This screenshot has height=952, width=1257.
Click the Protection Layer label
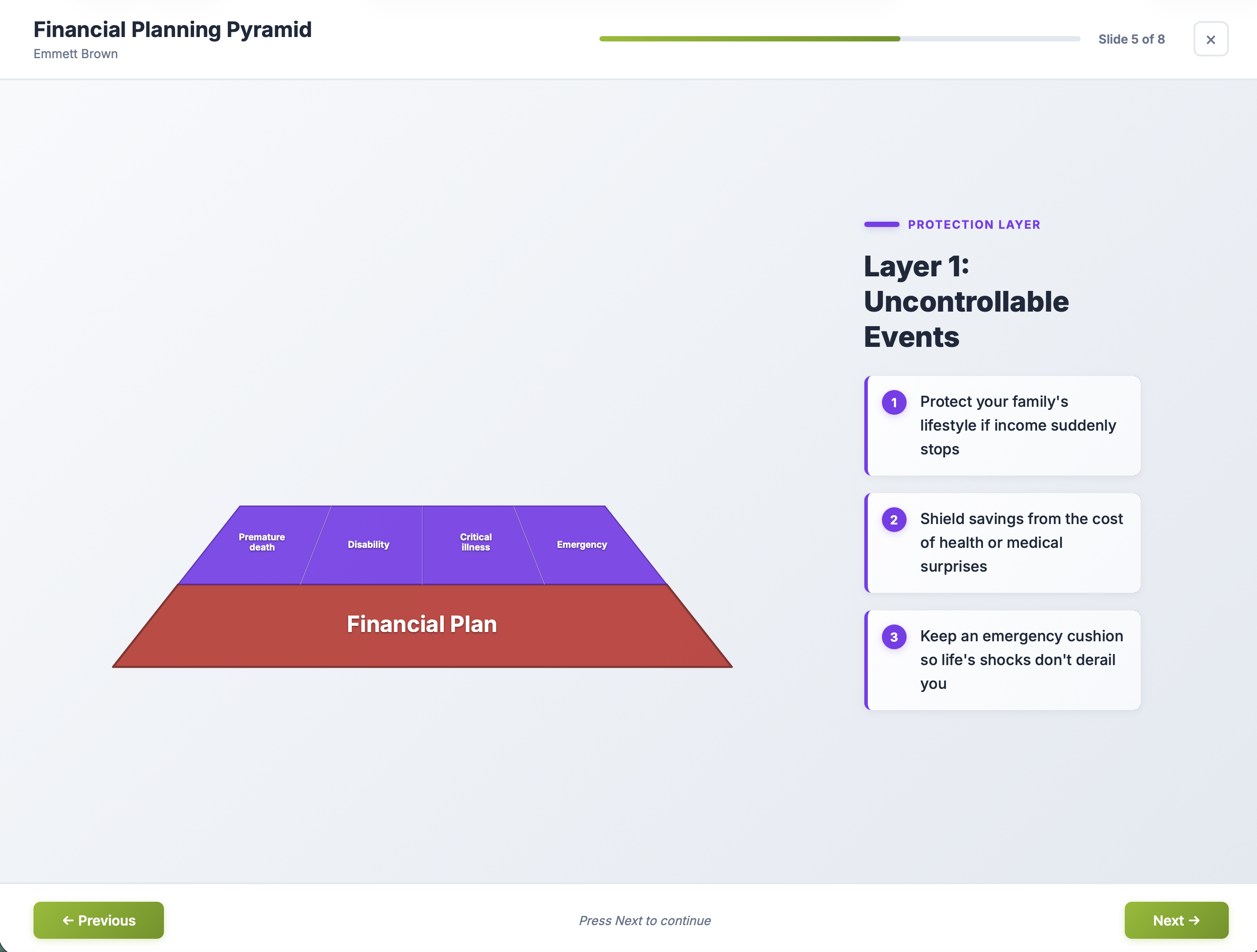tap(974, 224)
